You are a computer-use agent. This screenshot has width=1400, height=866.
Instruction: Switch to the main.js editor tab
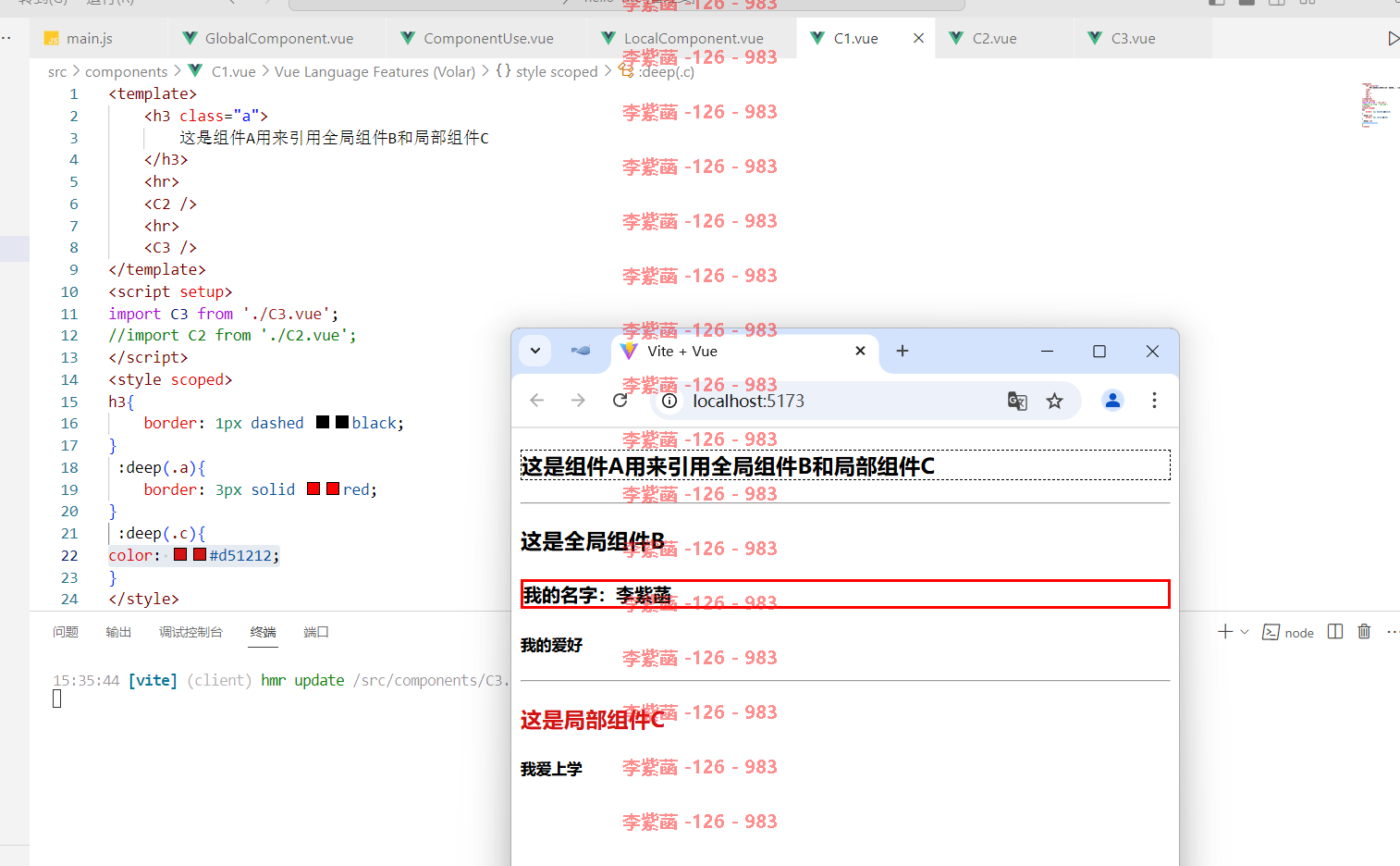point(90,38)
